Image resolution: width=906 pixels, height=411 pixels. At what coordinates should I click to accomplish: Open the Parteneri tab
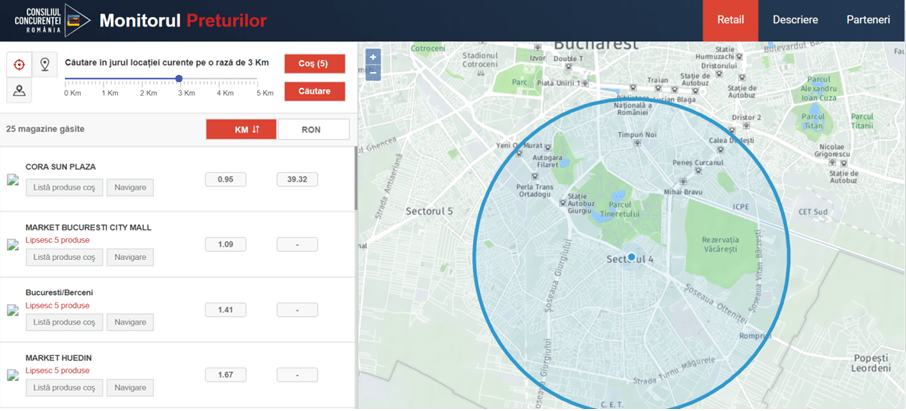point(868,20)
